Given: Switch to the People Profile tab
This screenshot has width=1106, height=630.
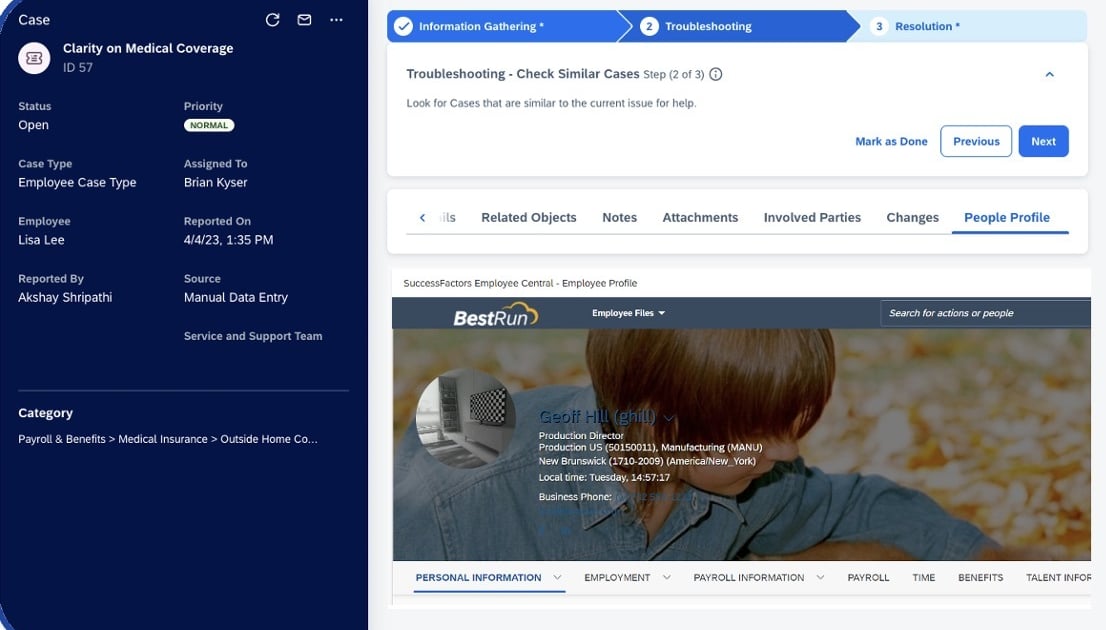Looking at the screenshot, I should point(1006,216).
